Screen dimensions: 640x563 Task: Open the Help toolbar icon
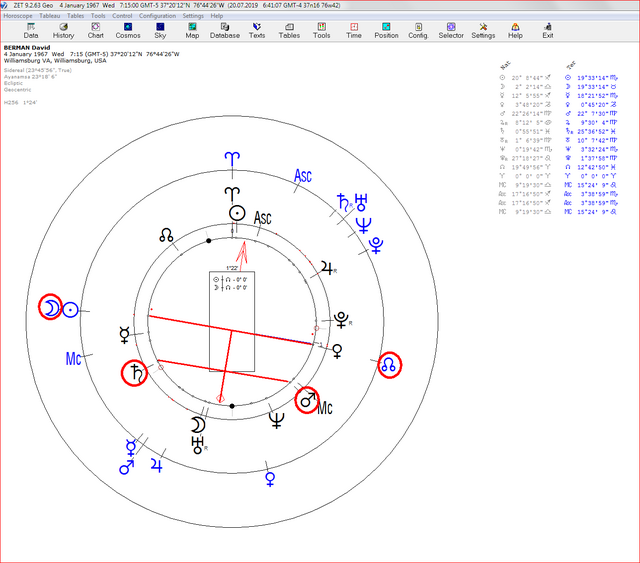515,31
